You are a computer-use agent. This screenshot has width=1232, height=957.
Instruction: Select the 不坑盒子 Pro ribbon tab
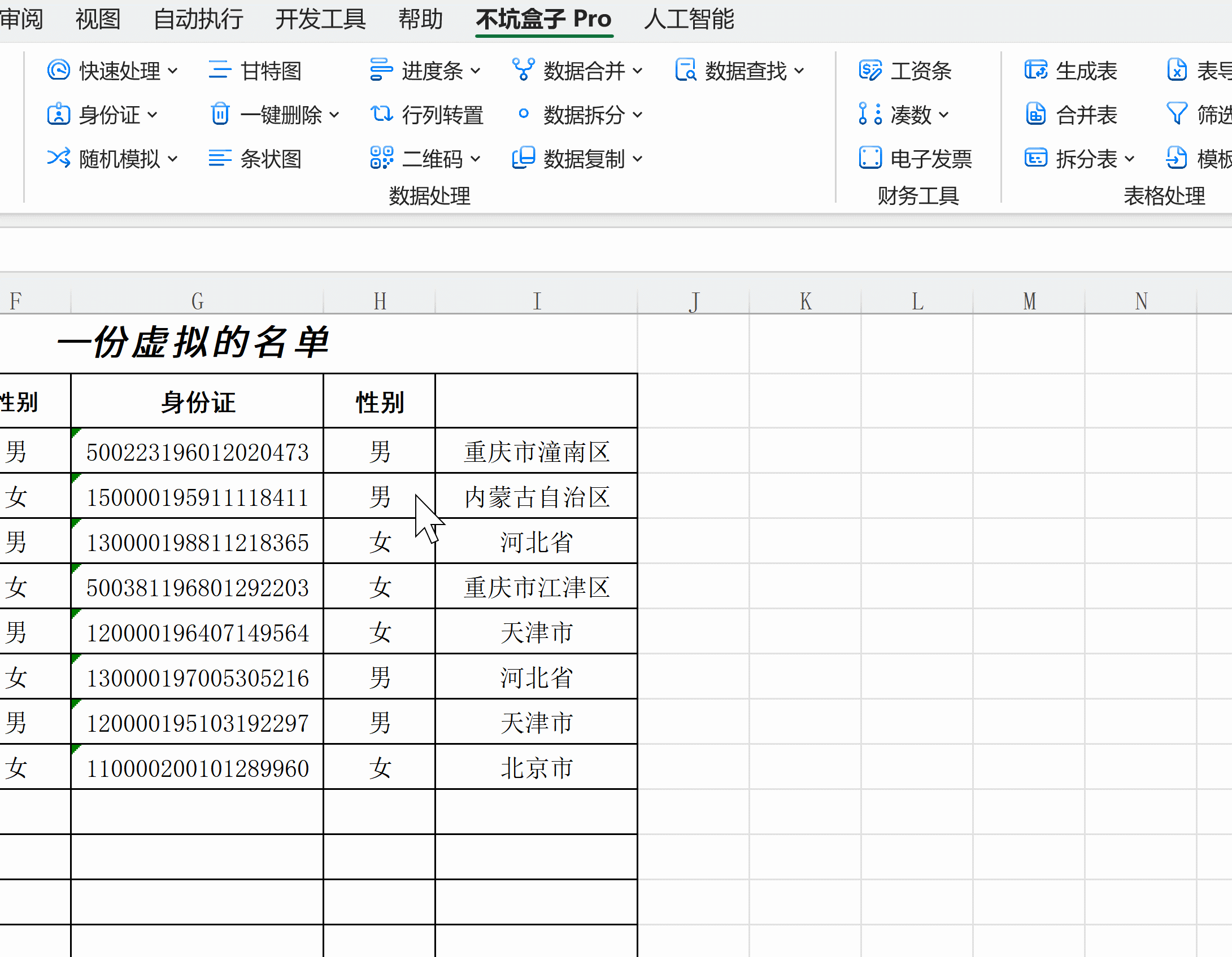click(544, 19)
